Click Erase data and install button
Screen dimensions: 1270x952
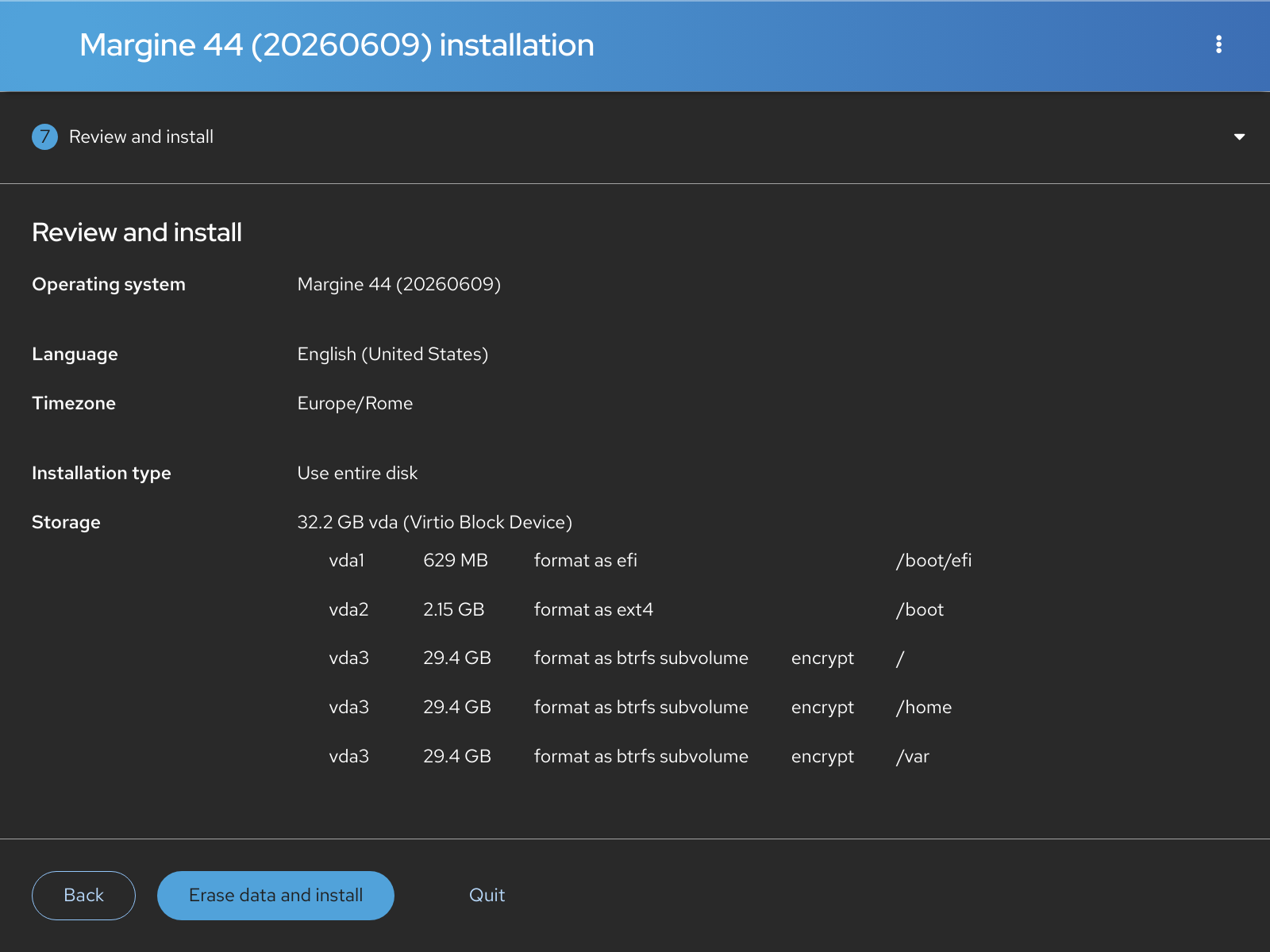click(275, 896)
